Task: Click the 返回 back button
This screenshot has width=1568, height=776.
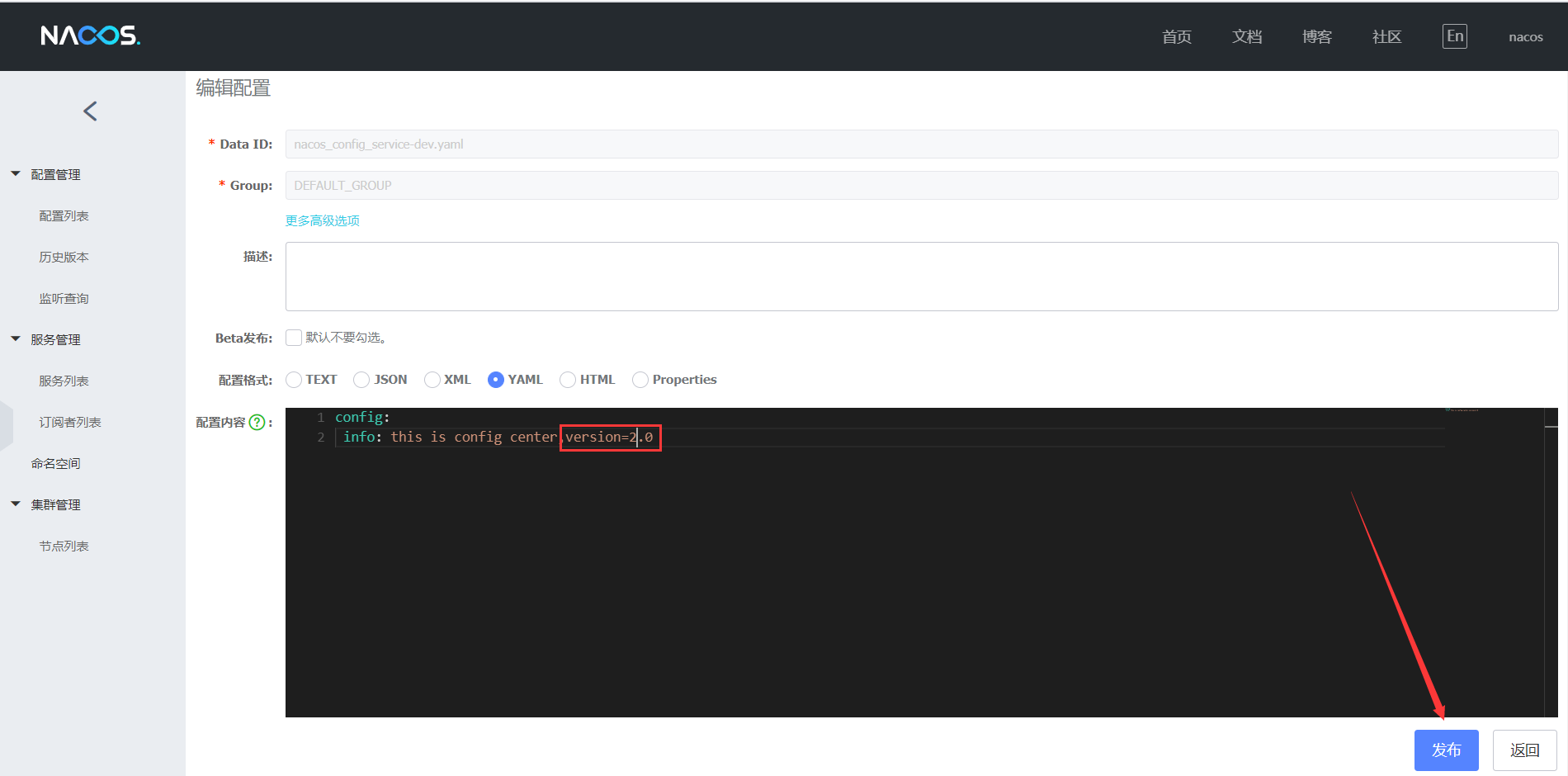Action: pos(1525,750)
